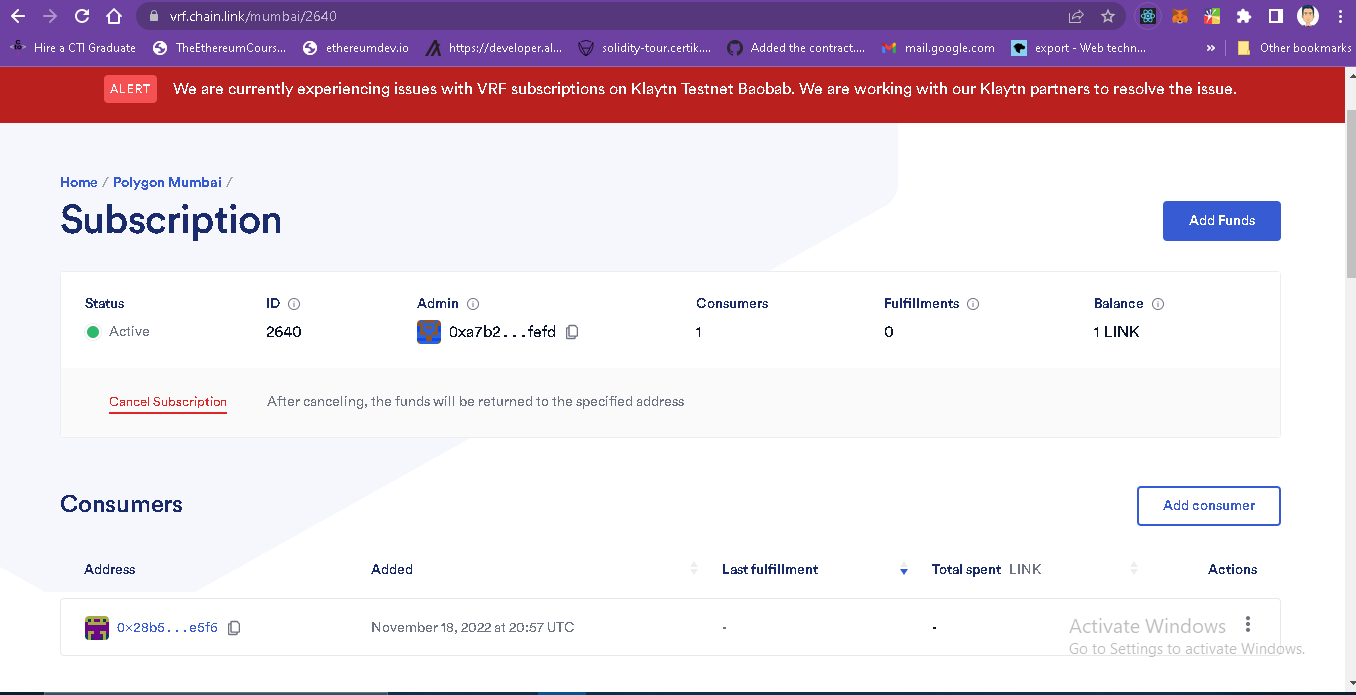
Task: Select the admin address 0xa7b2...fefd text
Action: pos(502,332)
